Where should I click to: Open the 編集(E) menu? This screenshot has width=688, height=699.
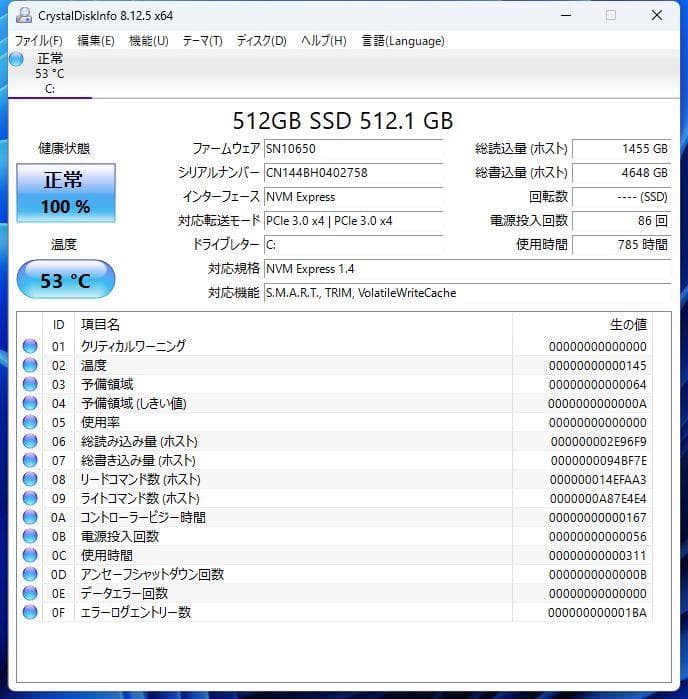pyautogui.click(x=96, y=41)
